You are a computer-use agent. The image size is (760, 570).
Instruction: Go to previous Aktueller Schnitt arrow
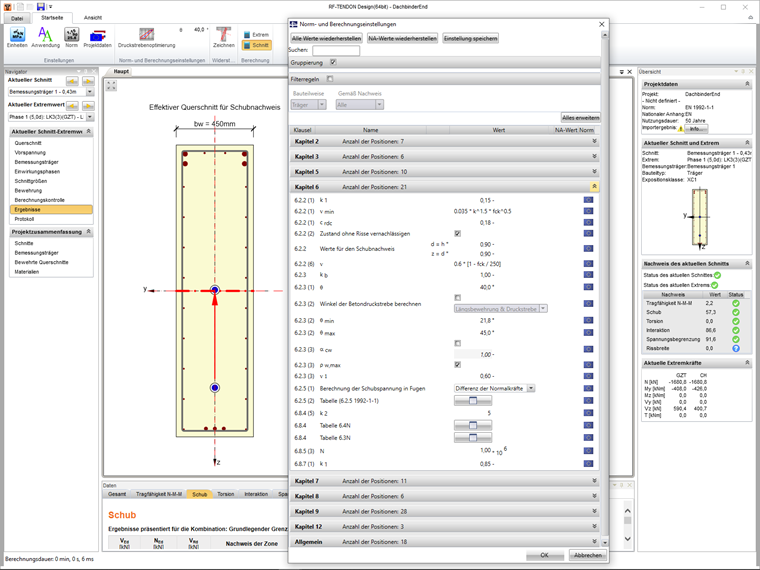pyautogui.click(x=72, y=81)
